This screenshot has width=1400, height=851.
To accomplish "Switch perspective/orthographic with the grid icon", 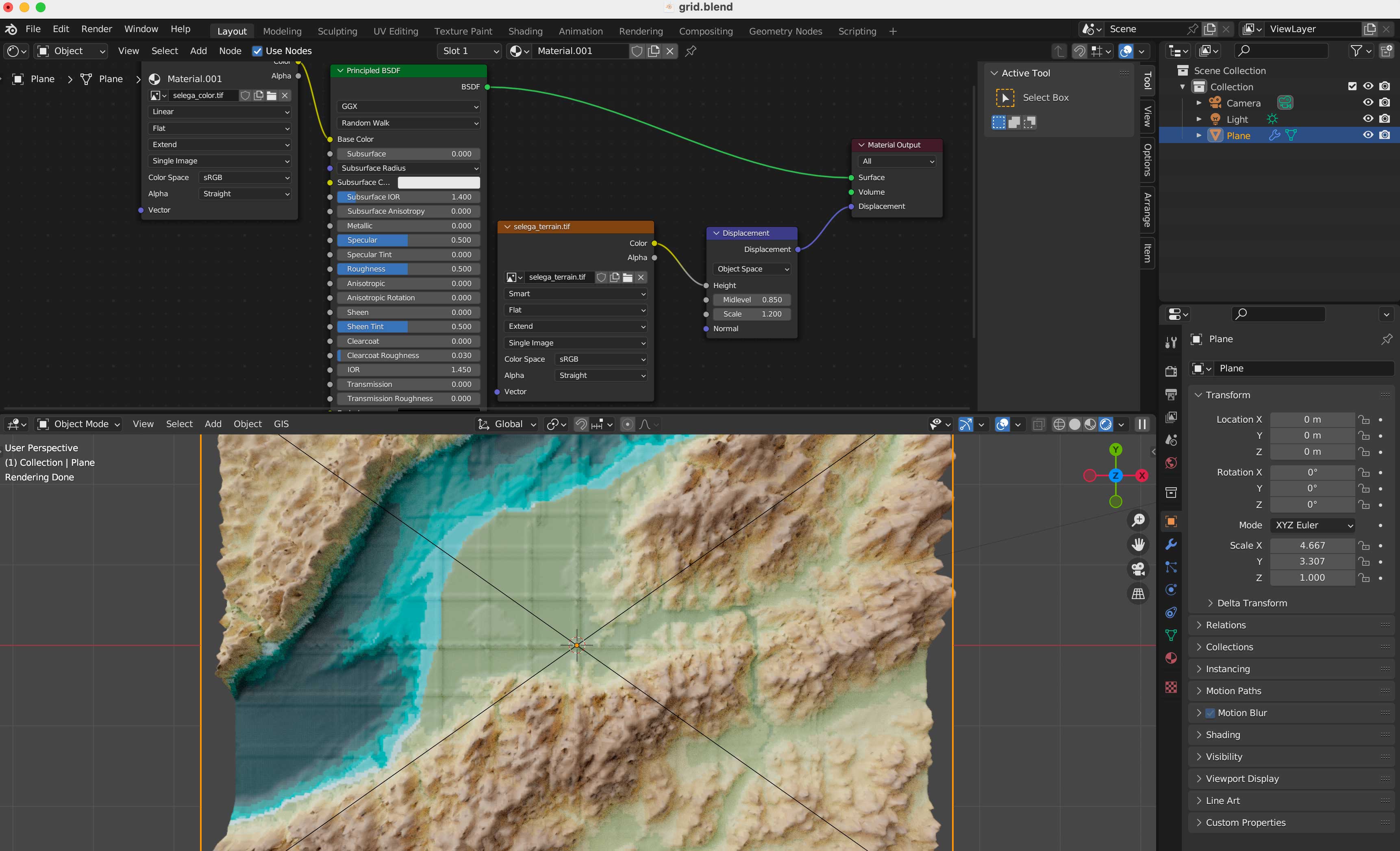I will click(x=1138, y=594).
